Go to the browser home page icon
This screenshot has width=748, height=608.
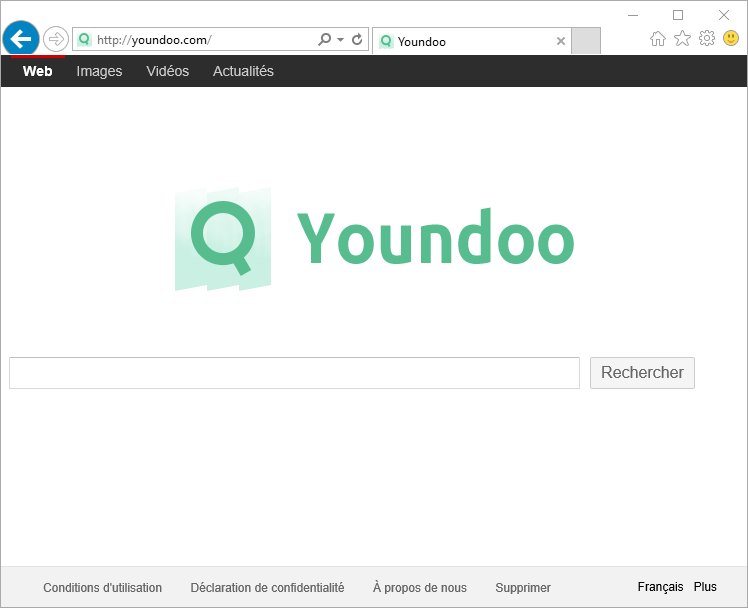point(658,39)
